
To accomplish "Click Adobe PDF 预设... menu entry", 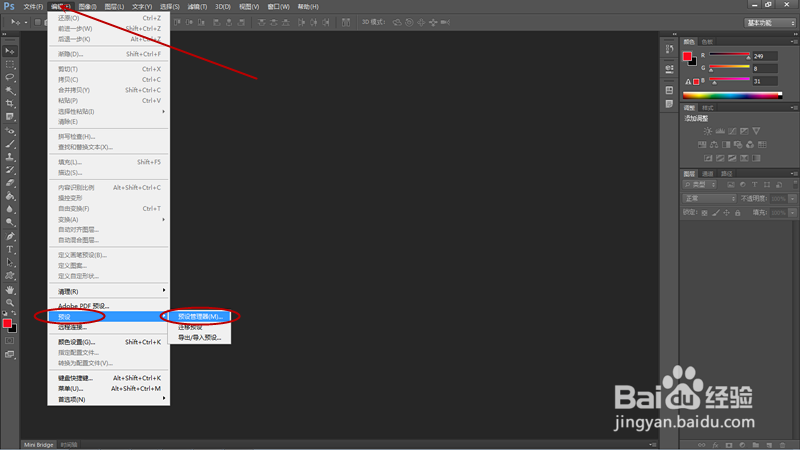I will [109, 306].
